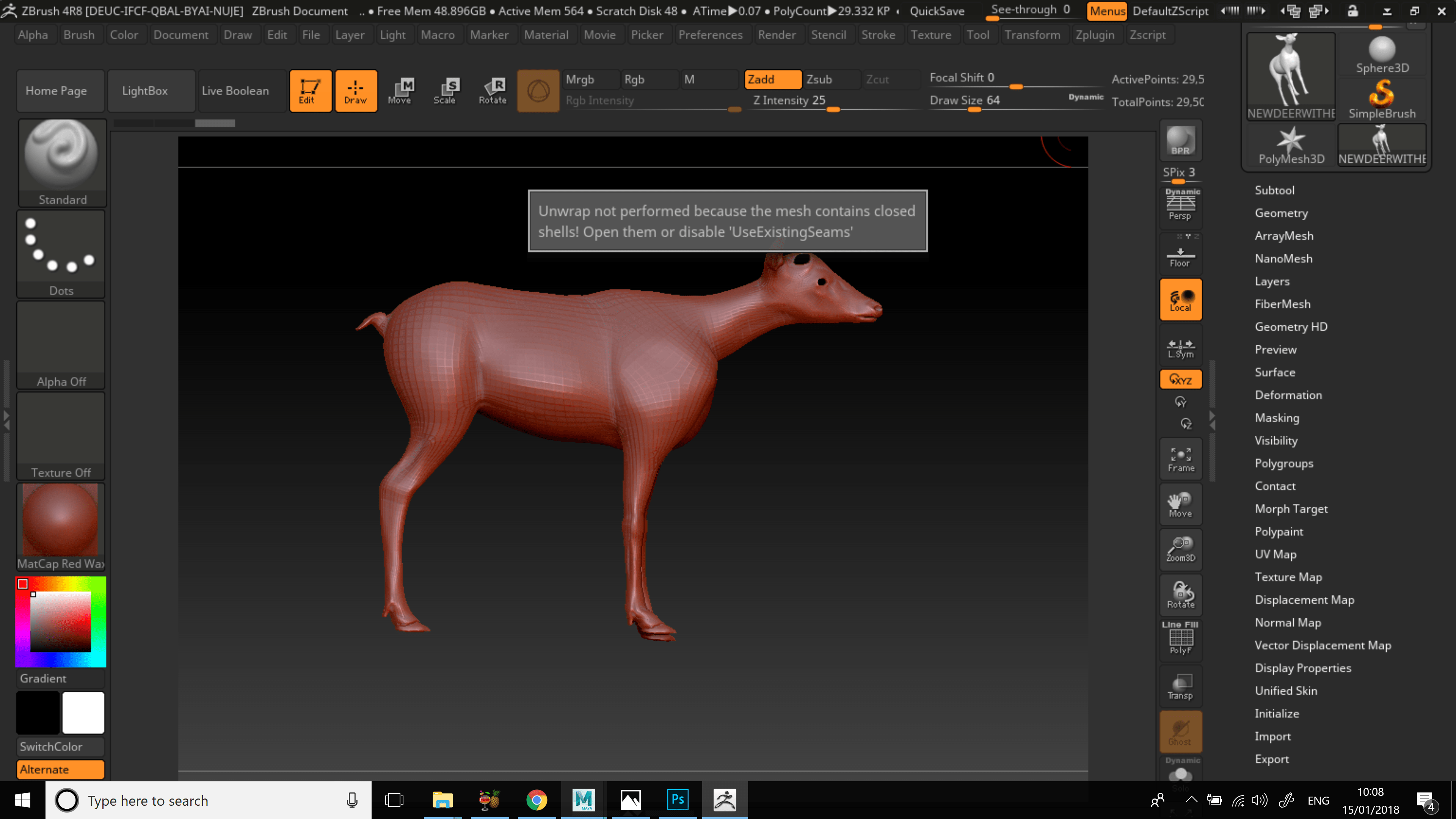The width and height of the screenshot is (1456, 819).
Task: Select the Scale transform tool
Action: (x=444, y=91)
